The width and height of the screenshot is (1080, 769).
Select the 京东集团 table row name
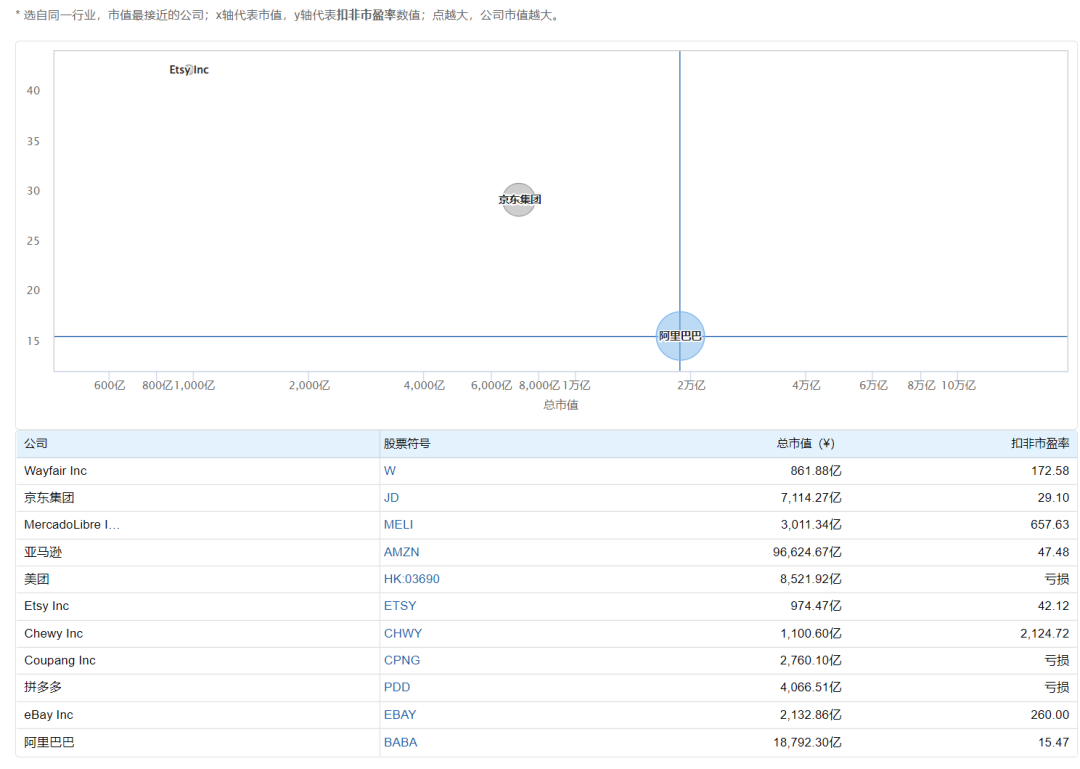(x=49, y=498)
